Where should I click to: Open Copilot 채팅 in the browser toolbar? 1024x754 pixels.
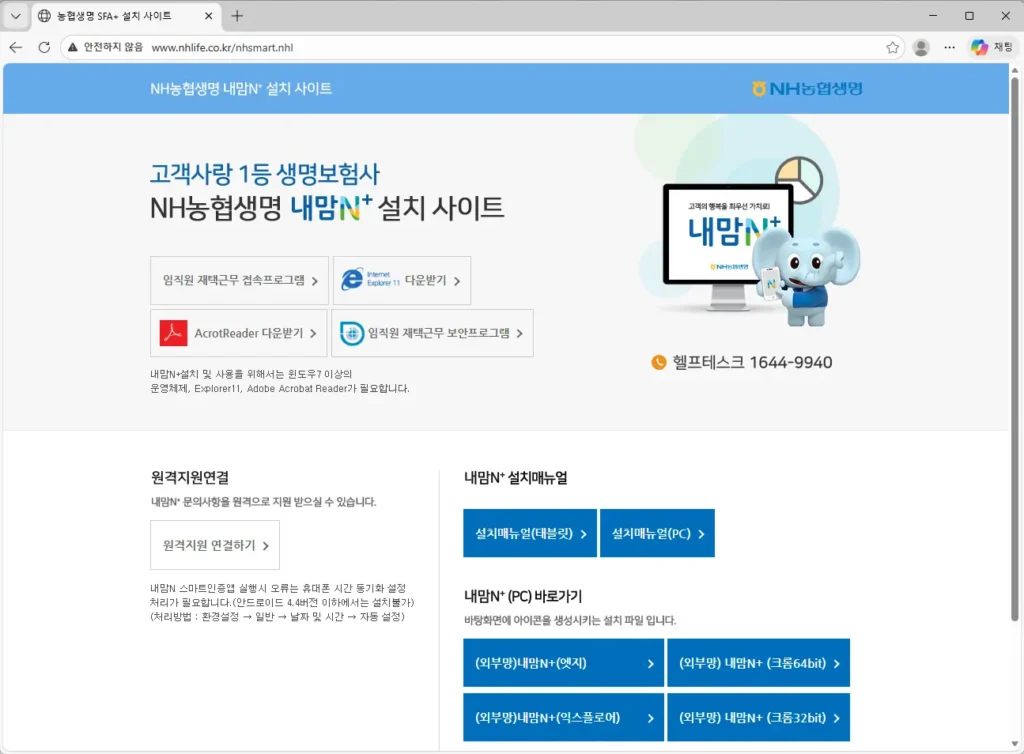(x=987, y=47)
